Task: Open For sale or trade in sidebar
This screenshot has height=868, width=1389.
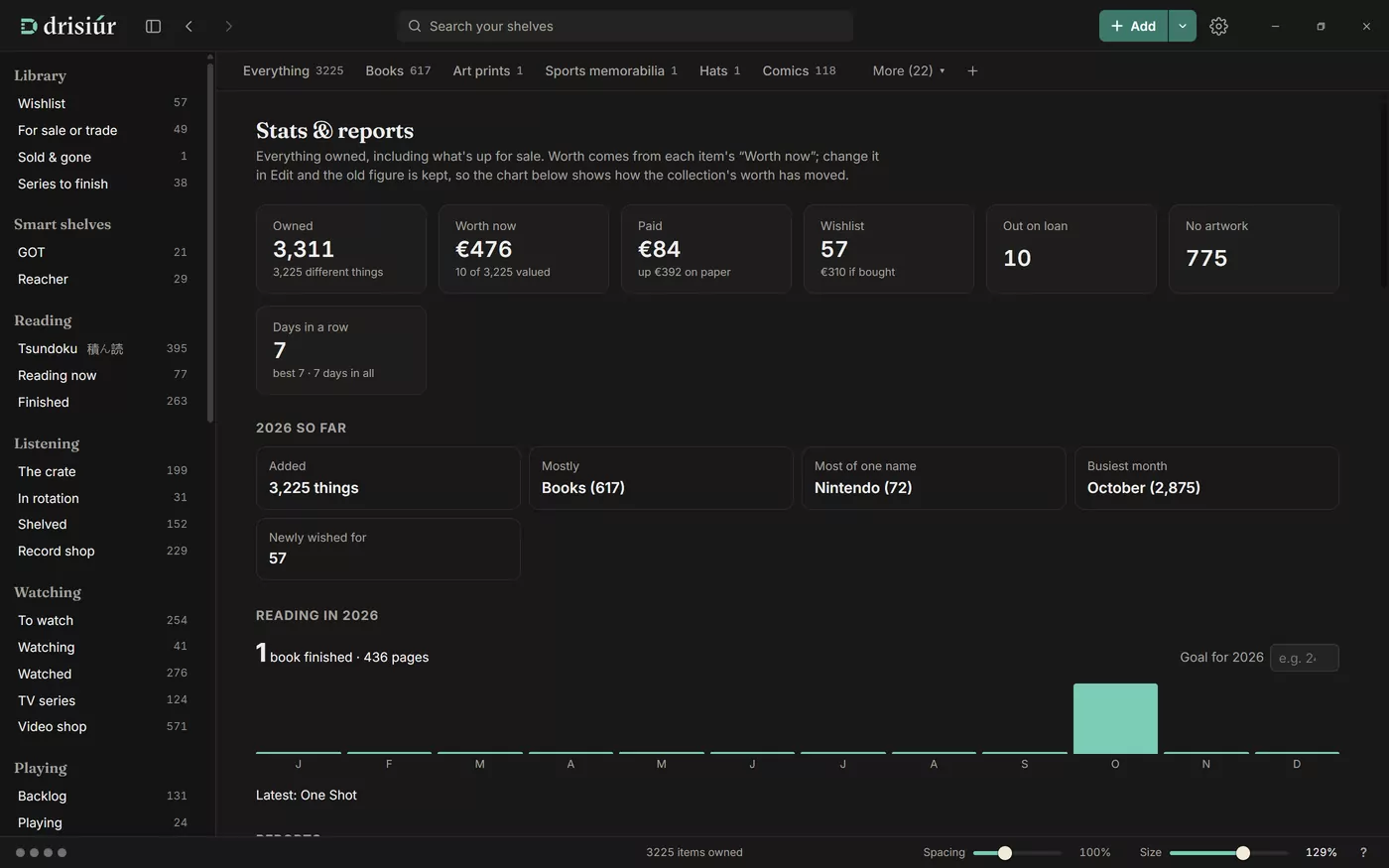Action: click(102, 130)
